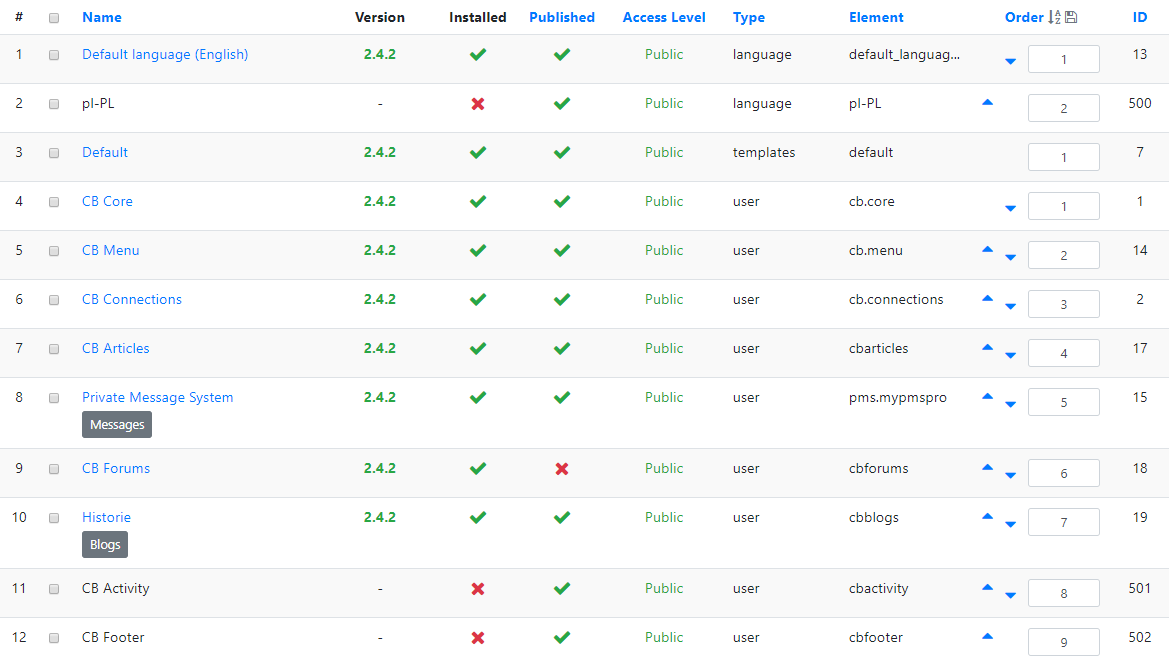Open the CB Menu plugin
The image size is (1175, 670).
point(110,250)
